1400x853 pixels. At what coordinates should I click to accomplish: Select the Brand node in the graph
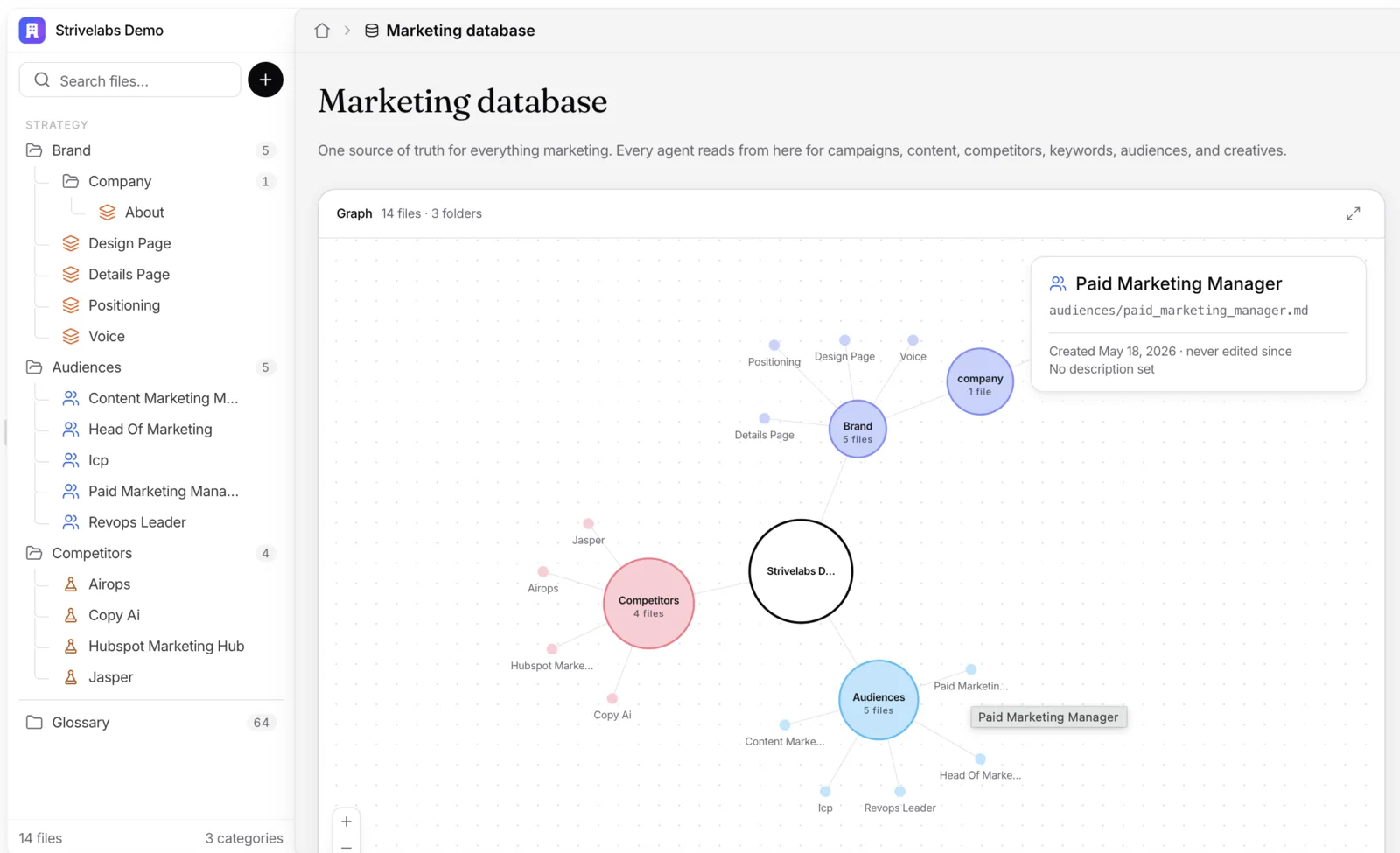click(857, 429)
